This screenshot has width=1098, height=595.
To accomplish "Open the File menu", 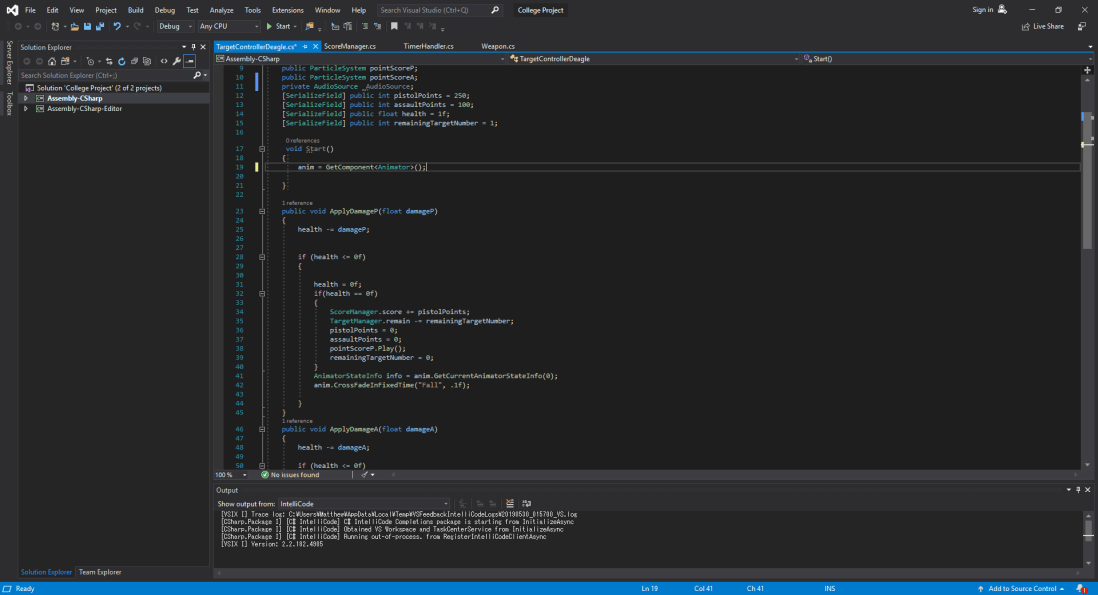I will pos(30,10).
